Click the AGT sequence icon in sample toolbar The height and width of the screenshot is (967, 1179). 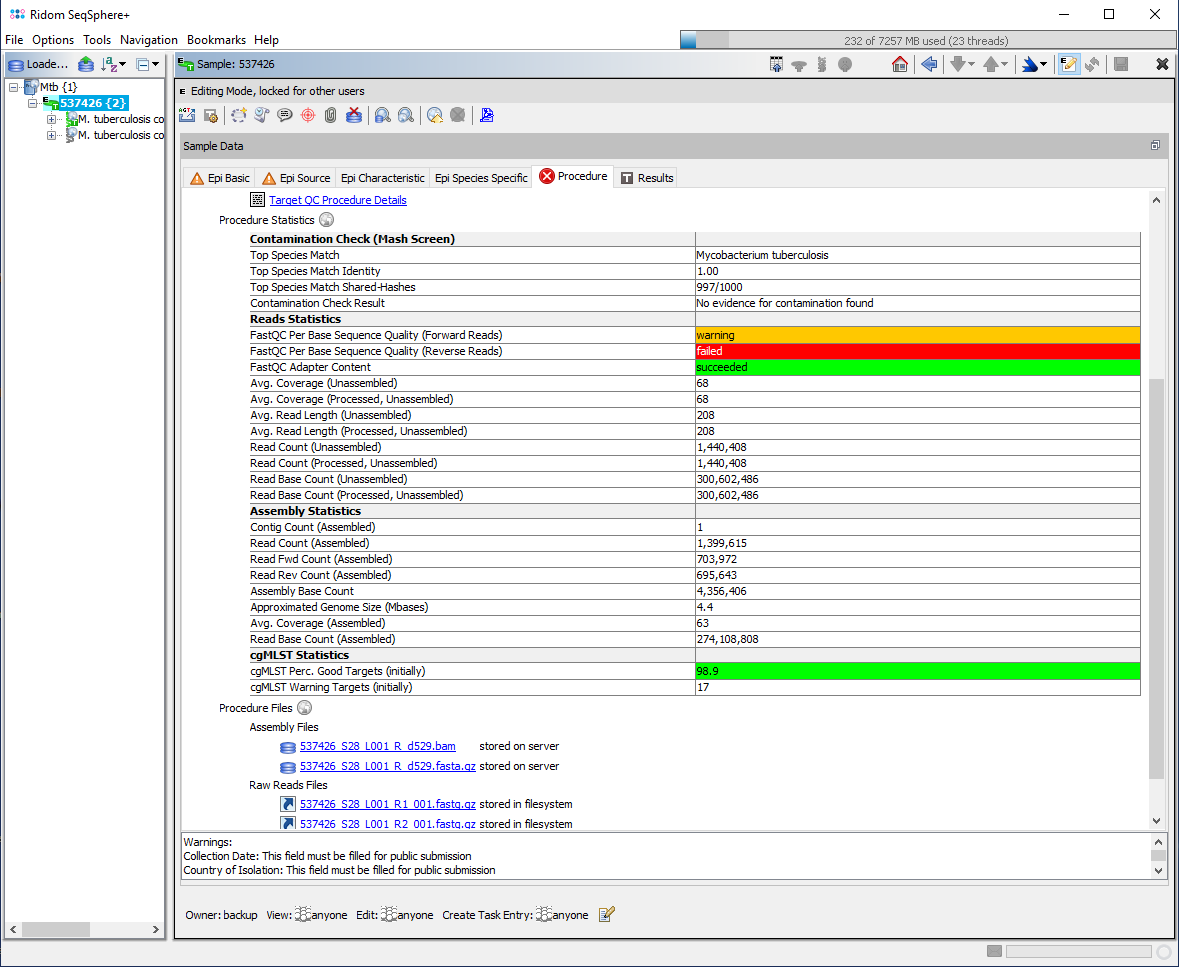[x=187, y=115]
